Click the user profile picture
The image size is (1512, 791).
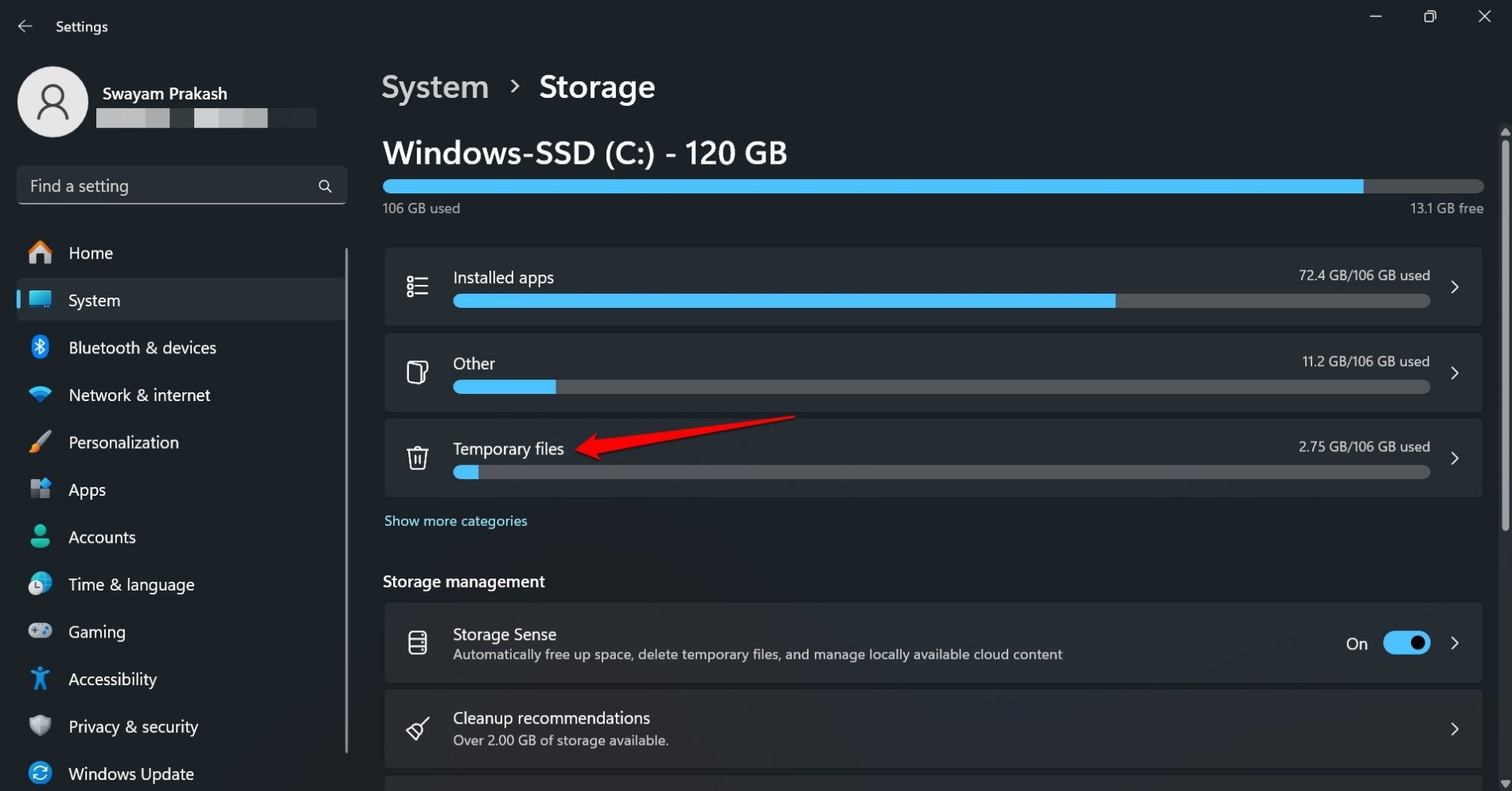pos(53,102)
